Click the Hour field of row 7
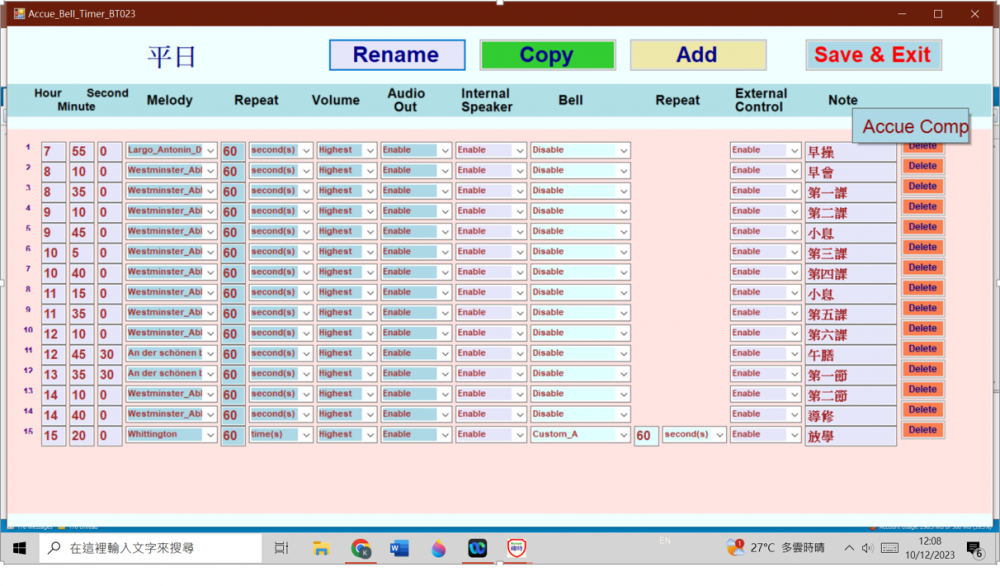 point(53,273)
